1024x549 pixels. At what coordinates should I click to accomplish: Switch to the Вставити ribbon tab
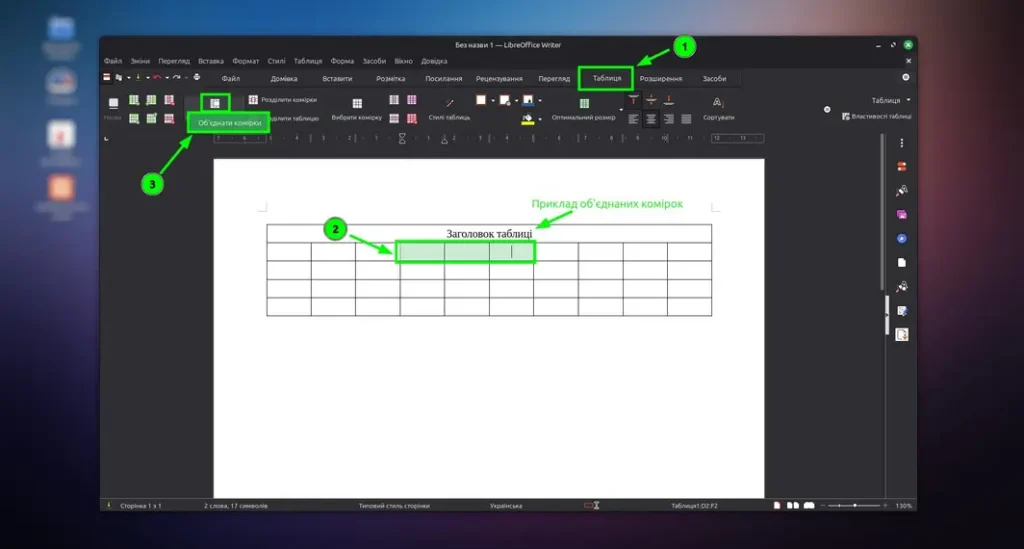(x=337, y=78)
